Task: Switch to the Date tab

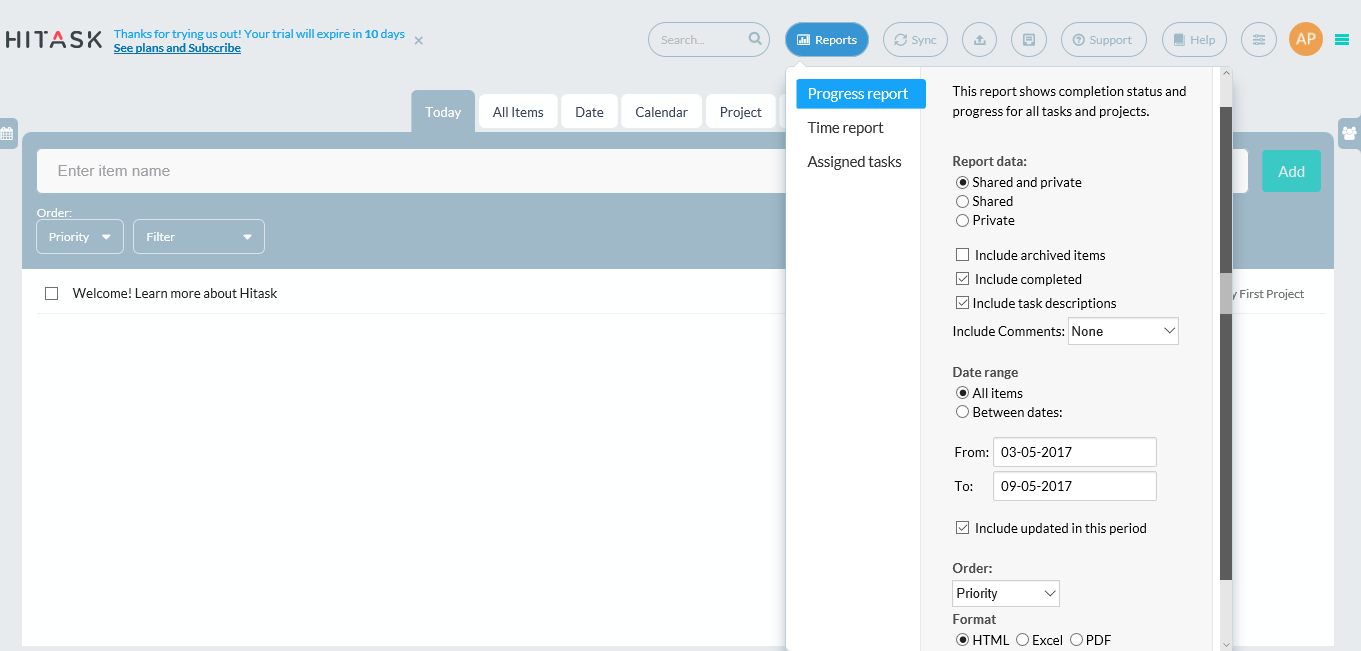Action: coord(589,112)
